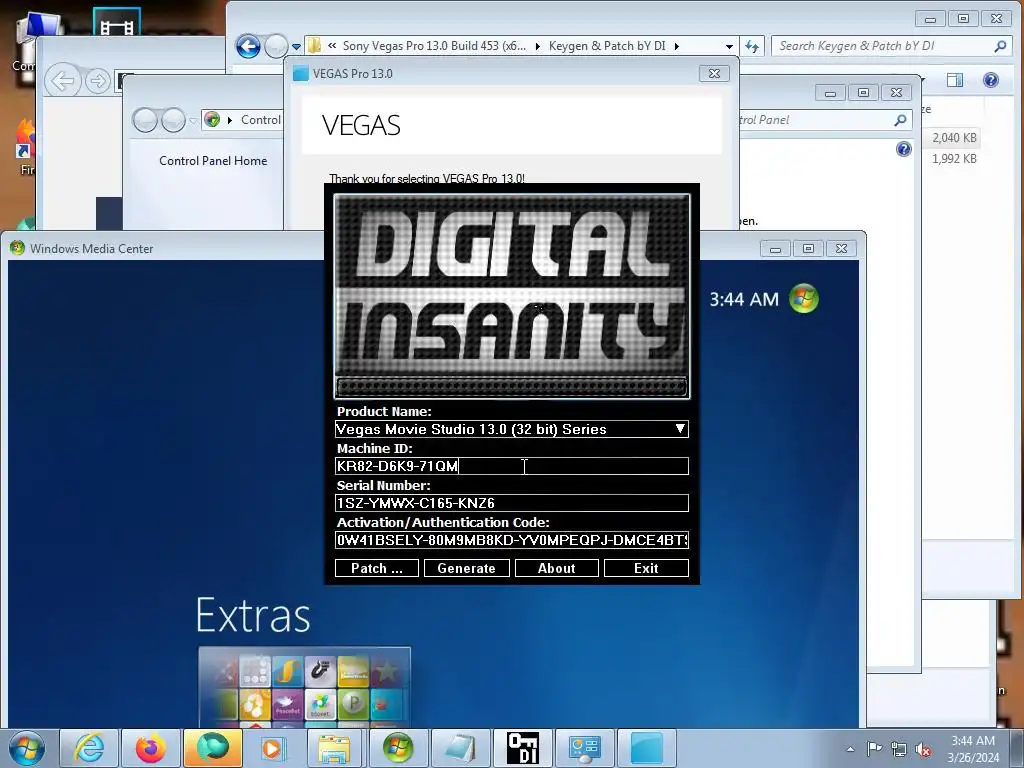The width and height of the screenshot is (1024, 768).
Task: Open the explorer help icon
Action: tap(991, 80)
